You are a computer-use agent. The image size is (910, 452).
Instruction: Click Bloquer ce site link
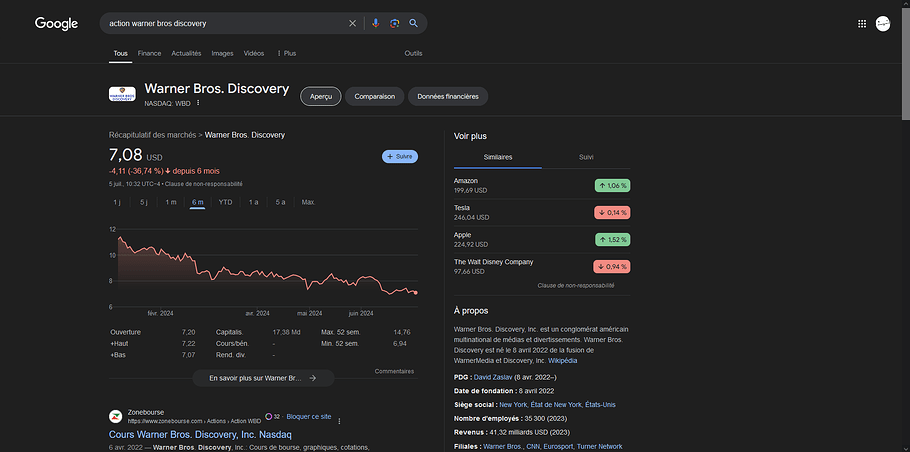tap(309, 417)
